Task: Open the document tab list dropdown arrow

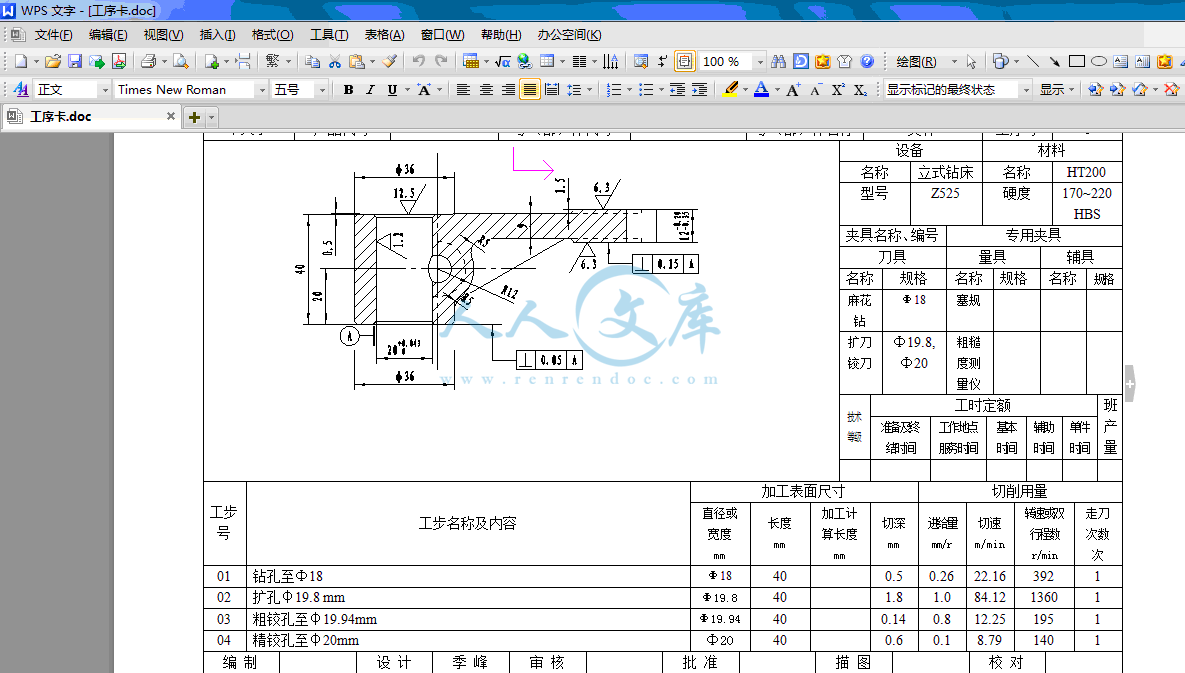Action: (212, 117)
